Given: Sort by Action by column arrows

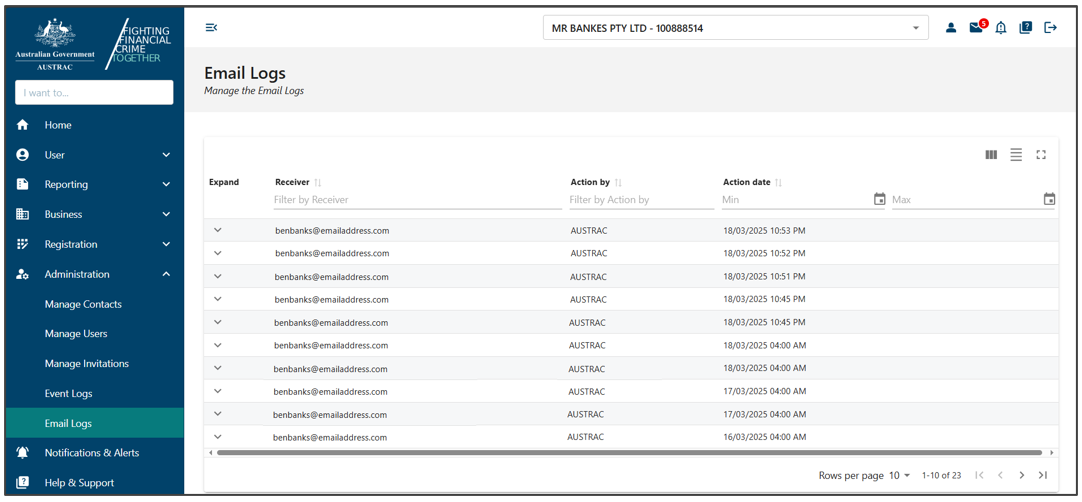Looking at the screenshot, I should coord(618,182).
